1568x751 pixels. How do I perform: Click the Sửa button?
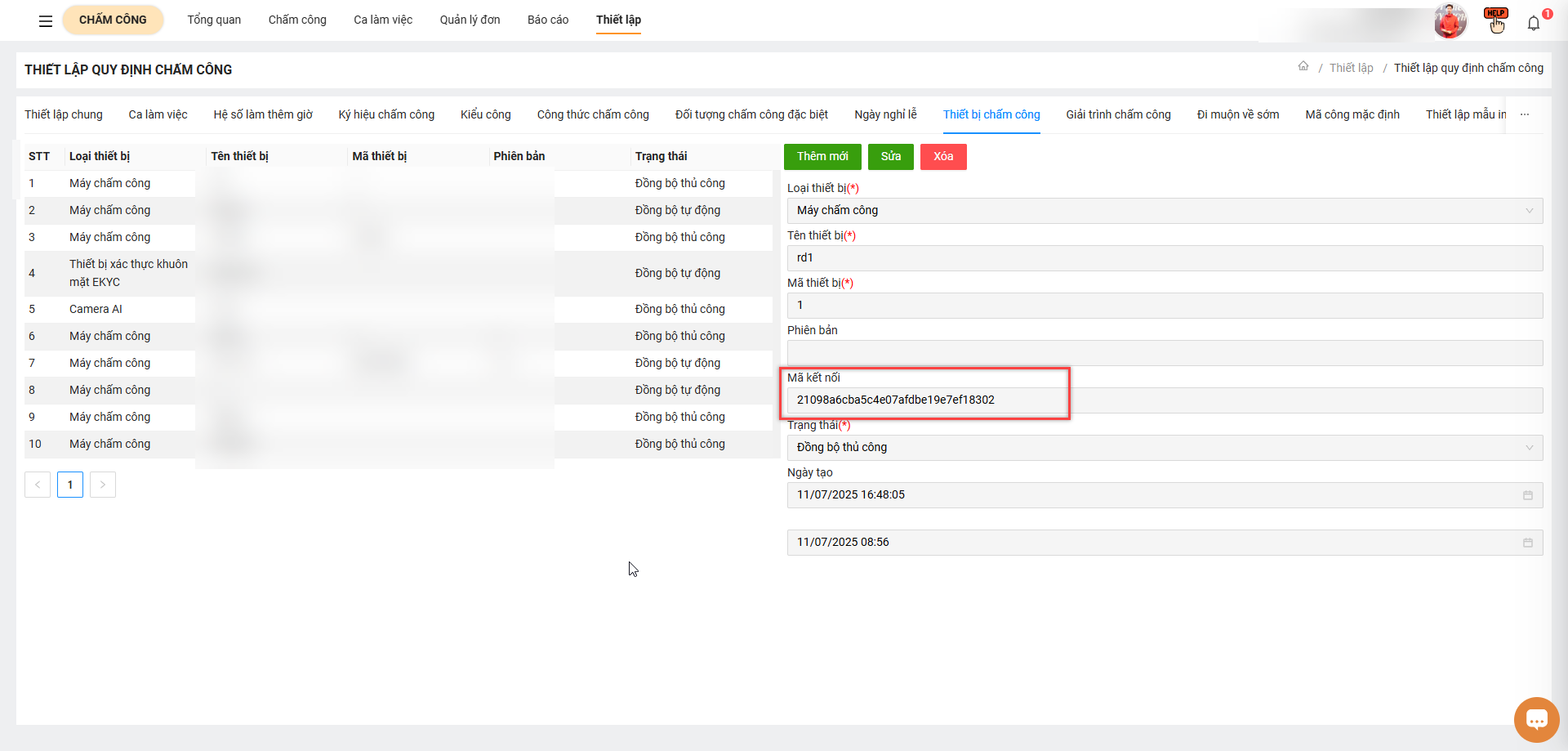tap(890, 157)
